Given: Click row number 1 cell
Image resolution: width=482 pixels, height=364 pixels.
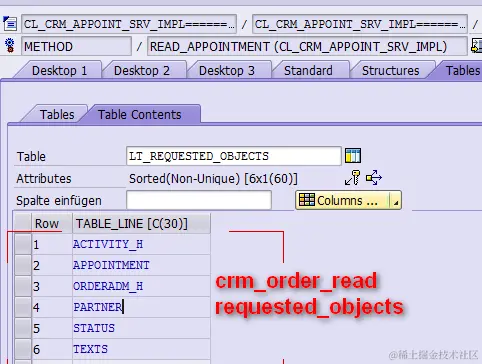Looking at the screenshot, I should tap(52, 244).
